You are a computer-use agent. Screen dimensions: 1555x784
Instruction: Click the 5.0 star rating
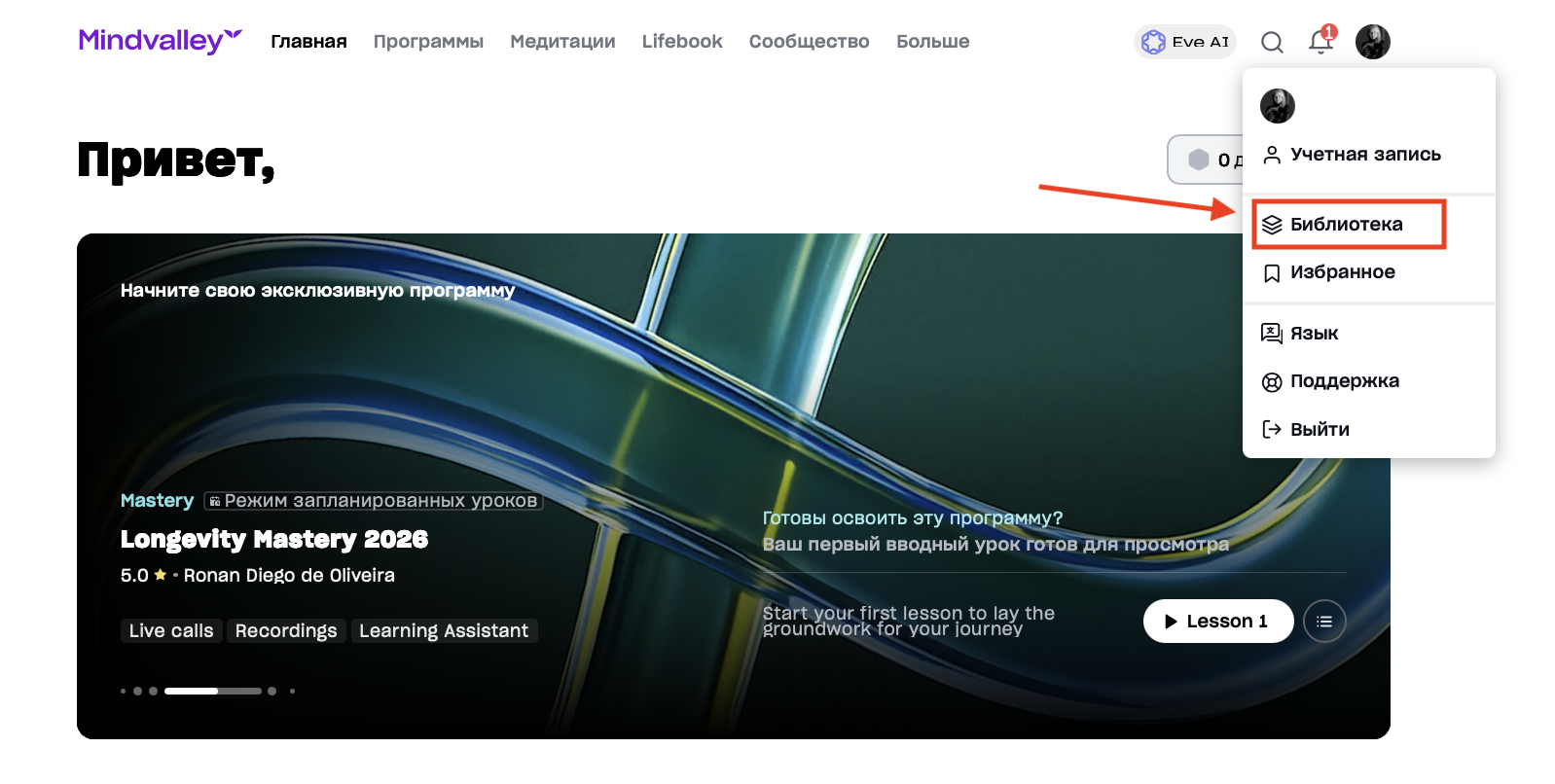point(143,576)
